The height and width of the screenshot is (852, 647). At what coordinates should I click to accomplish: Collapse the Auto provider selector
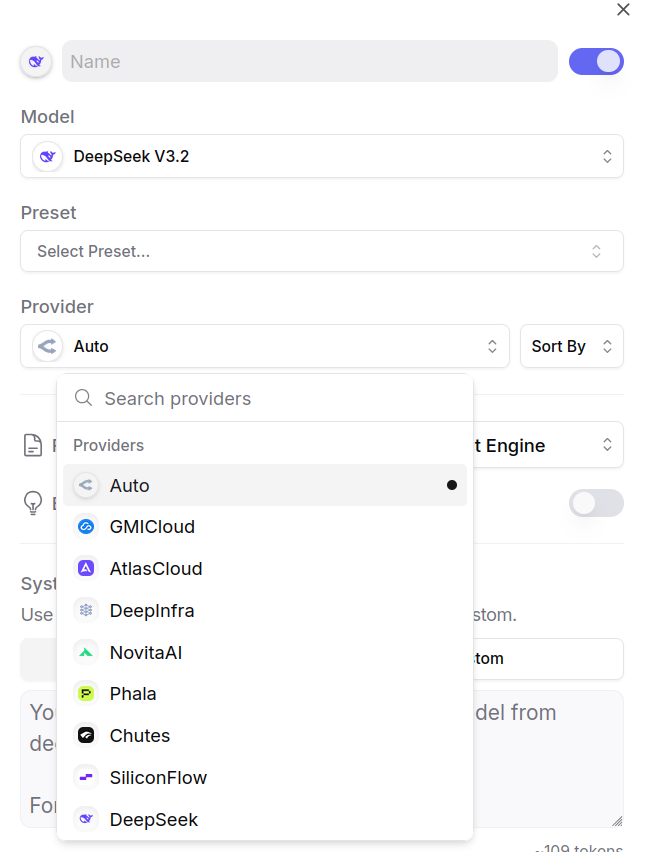tap(265, 347)
